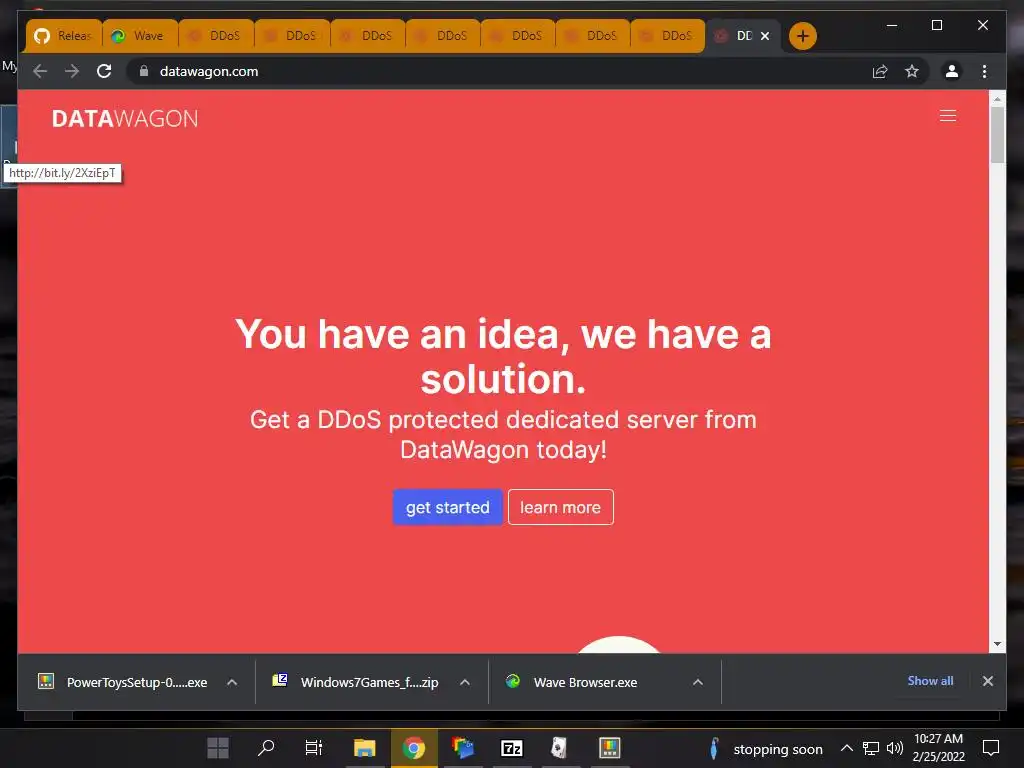Open the clock showing 10:27 AM
Image resolution: width=1024 pixels, height=768 pixels.
pos(938,748)
